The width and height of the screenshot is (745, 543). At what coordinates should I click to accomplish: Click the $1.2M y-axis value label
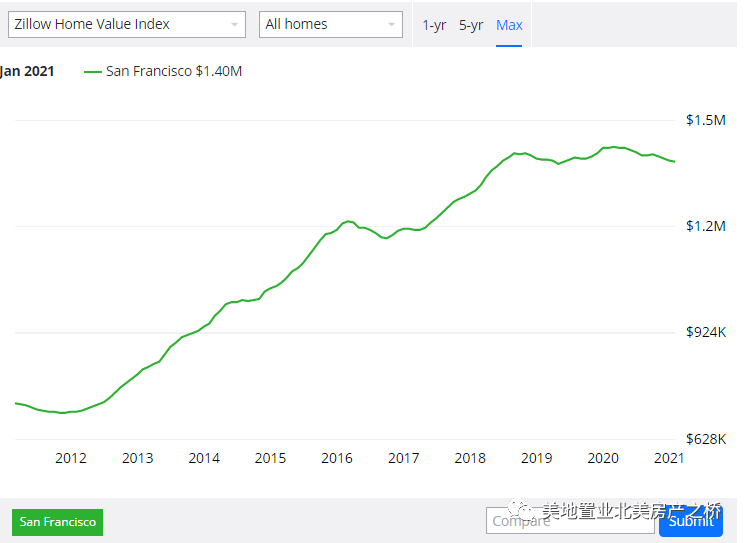pos(705,226)
